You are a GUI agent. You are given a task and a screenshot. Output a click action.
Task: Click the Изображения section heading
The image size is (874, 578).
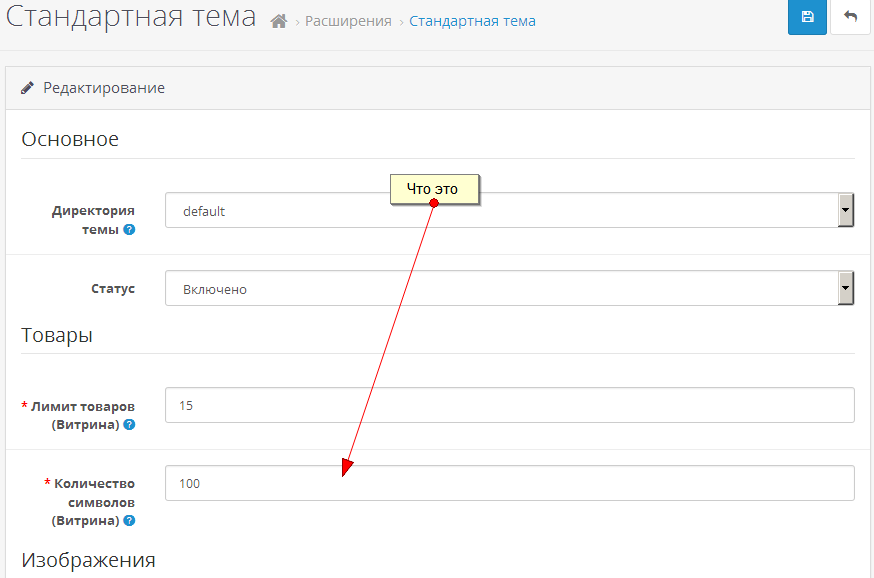click(89, 560)
